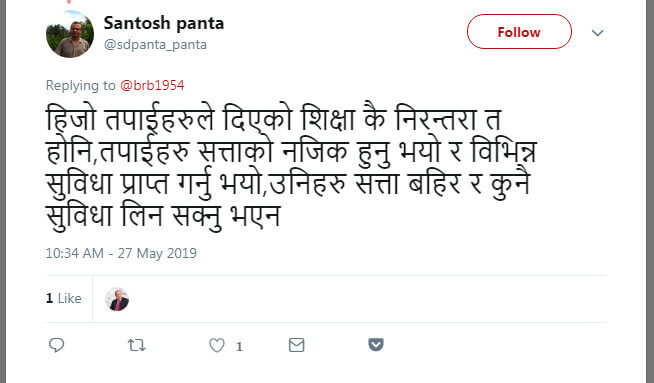Viewport: 654px width, 383px height.
Task: Retweet using the arrows icon
Action: 136,345
